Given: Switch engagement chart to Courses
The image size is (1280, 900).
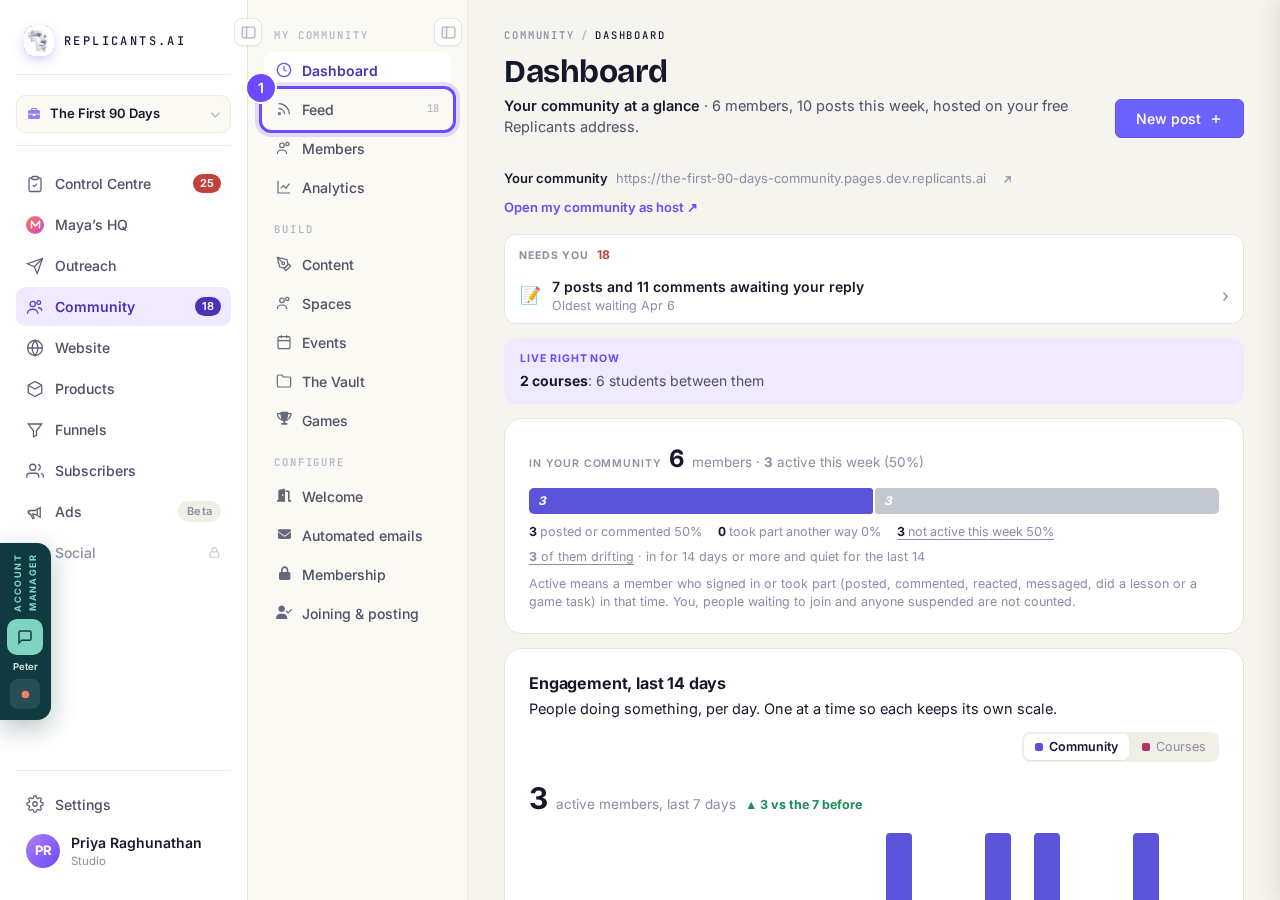Looking at the screenshot, I should point(1174,747).
